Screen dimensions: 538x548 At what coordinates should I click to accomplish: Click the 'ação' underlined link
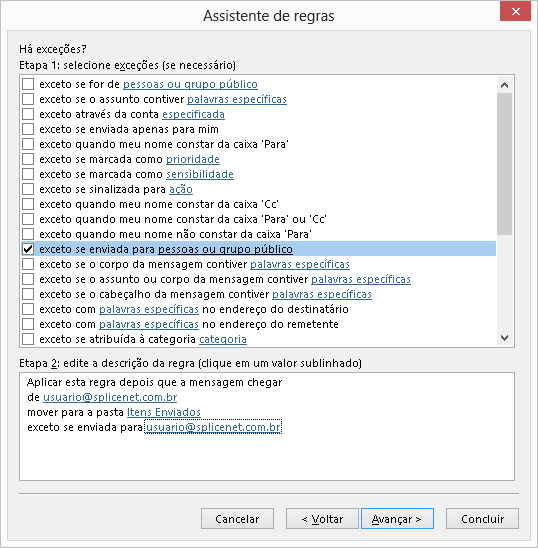(x=181, y=189)
